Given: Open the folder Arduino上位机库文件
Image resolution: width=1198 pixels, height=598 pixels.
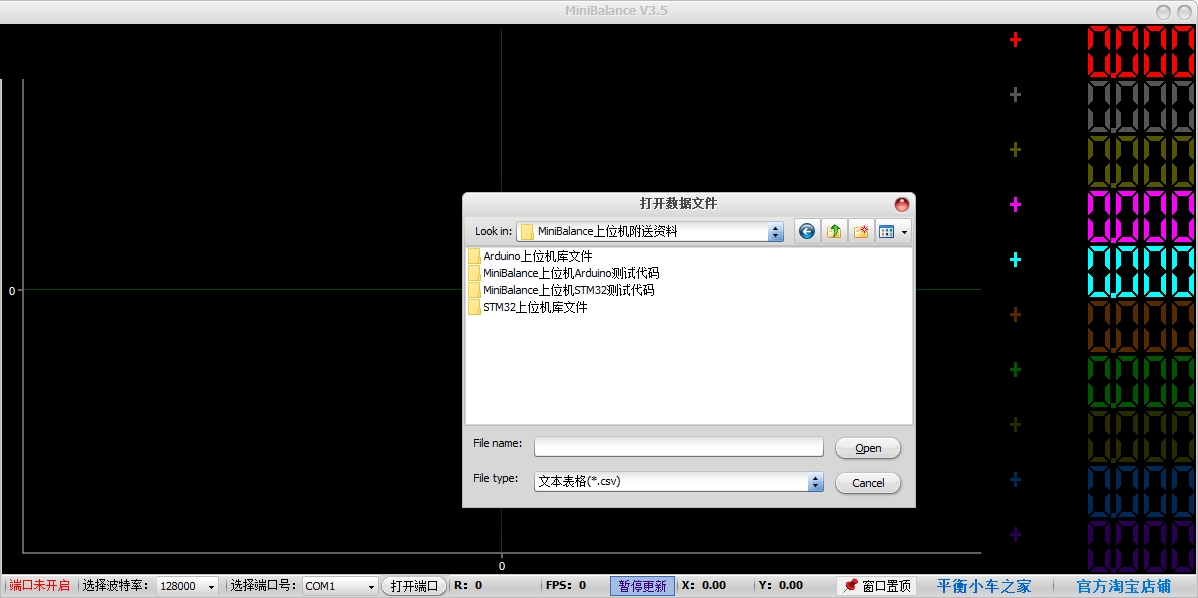Looking at the screenshot, I should click(x=530, y=256).
